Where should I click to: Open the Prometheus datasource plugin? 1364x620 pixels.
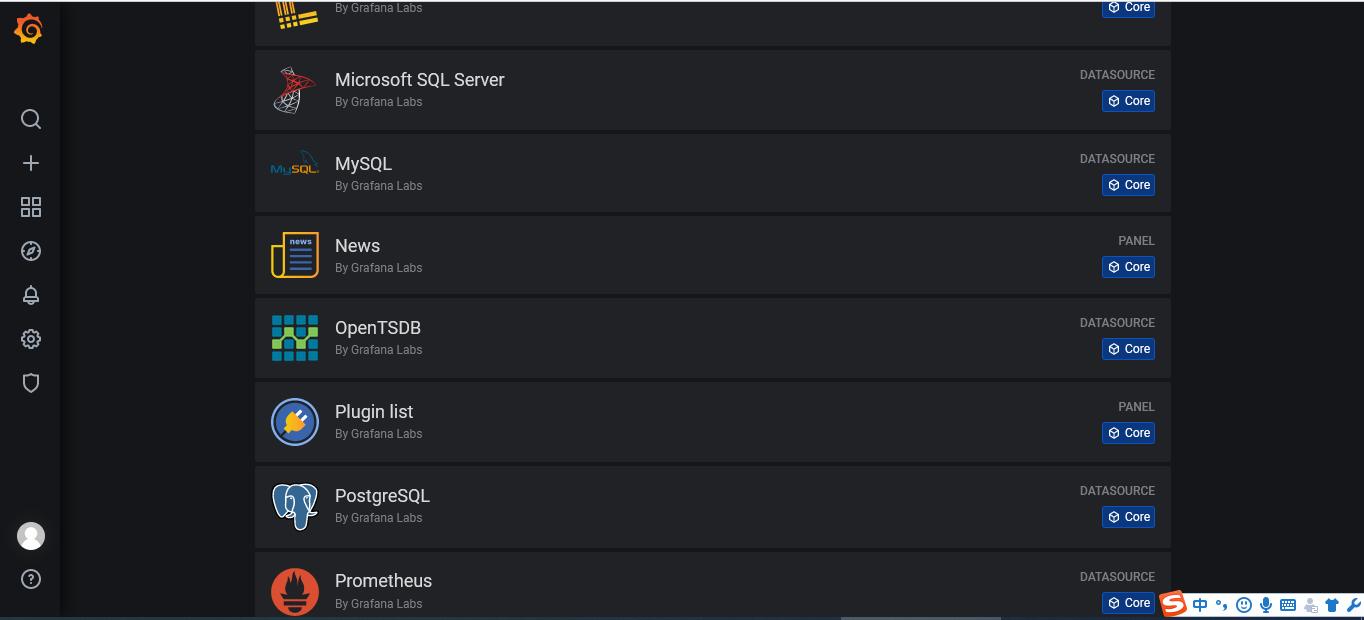383,581
